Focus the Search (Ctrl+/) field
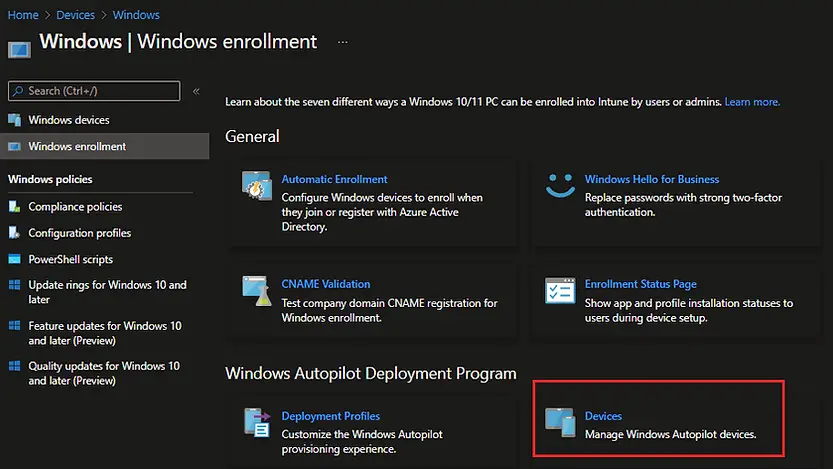The image size is (833, 469). [x=94, y=91]
